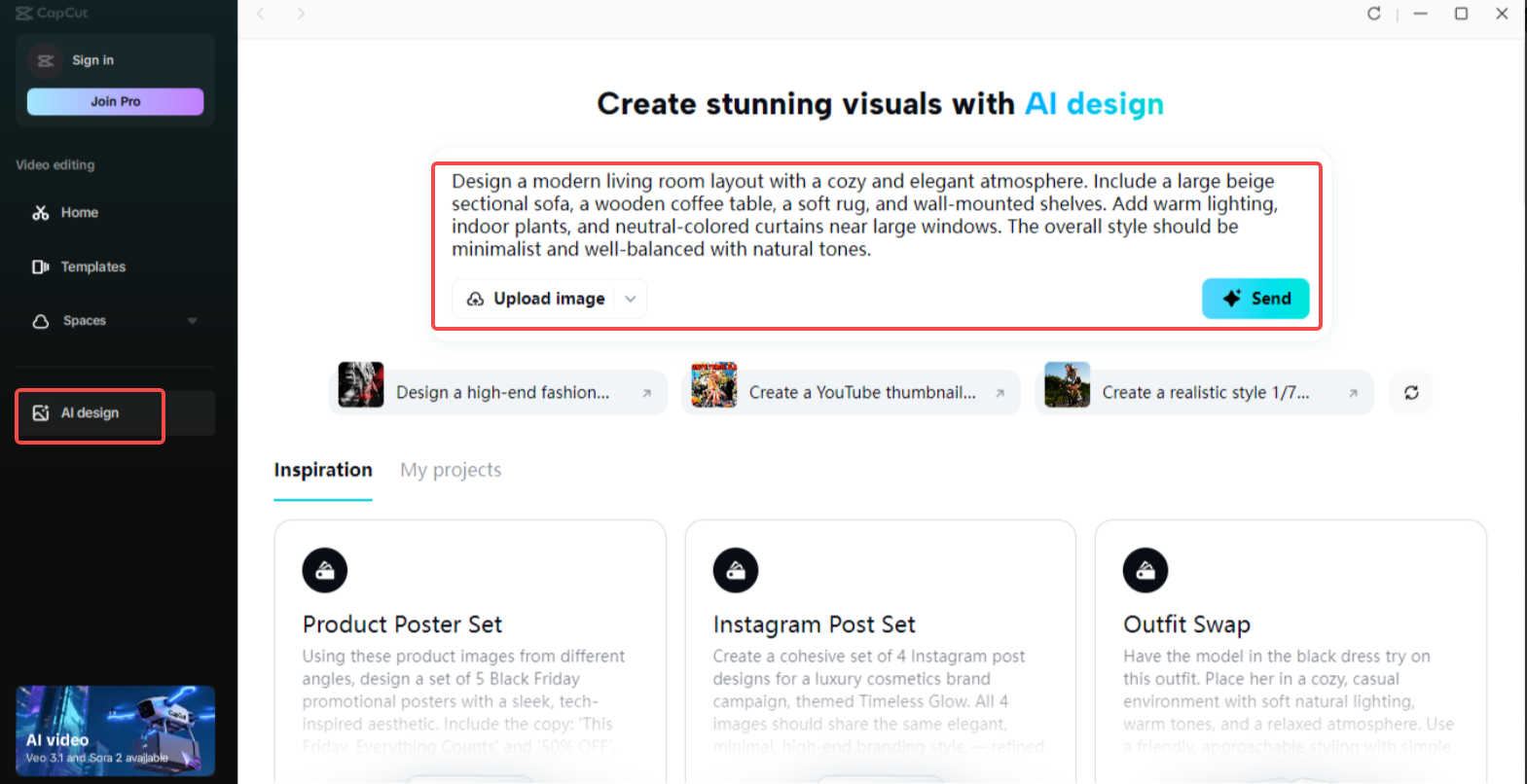Click the Templates icon in the sidebar
Screen dimensions: 1527x784
click(41, 267)
